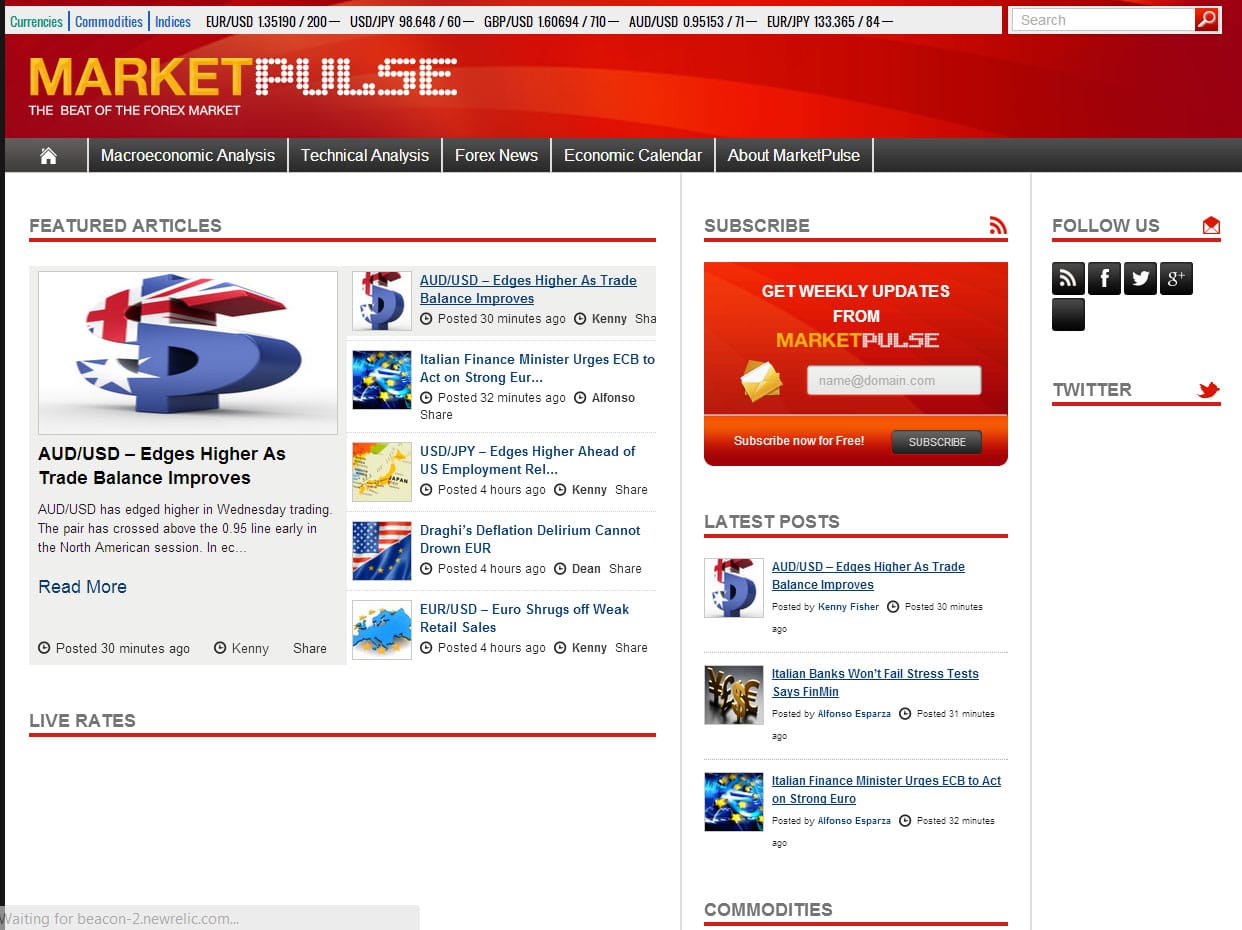The height and width of the screenshot is (930, 1242).
Task: Click author Alfonso in featured list
Action: coord(613,398)
